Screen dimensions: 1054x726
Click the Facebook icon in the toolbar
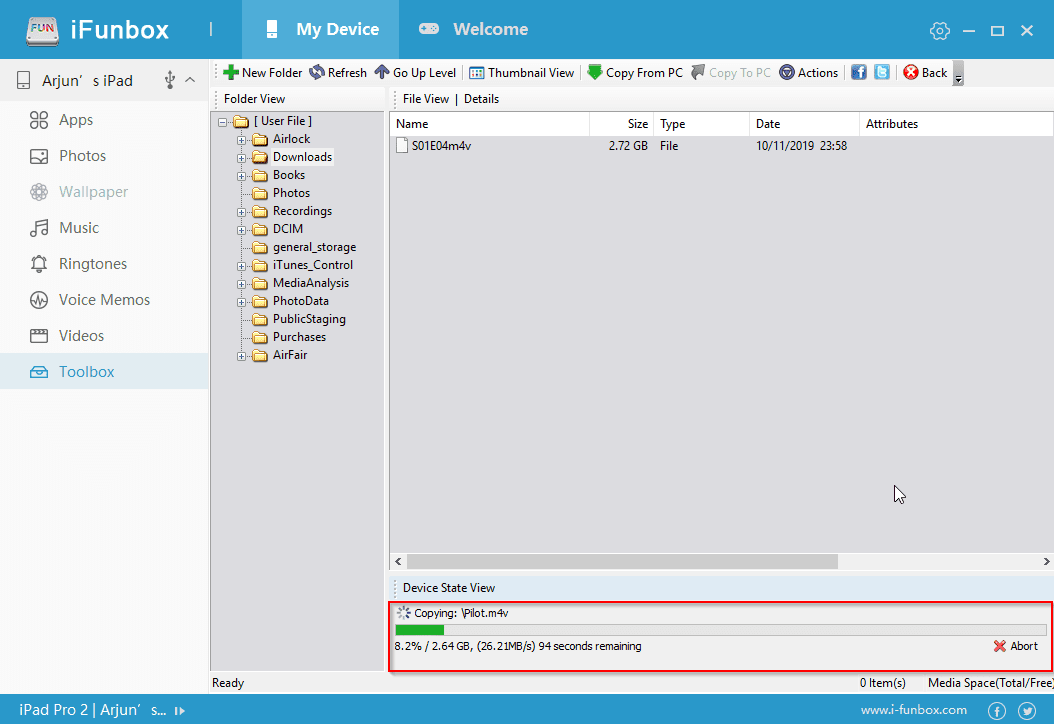(x=858, y=73)
